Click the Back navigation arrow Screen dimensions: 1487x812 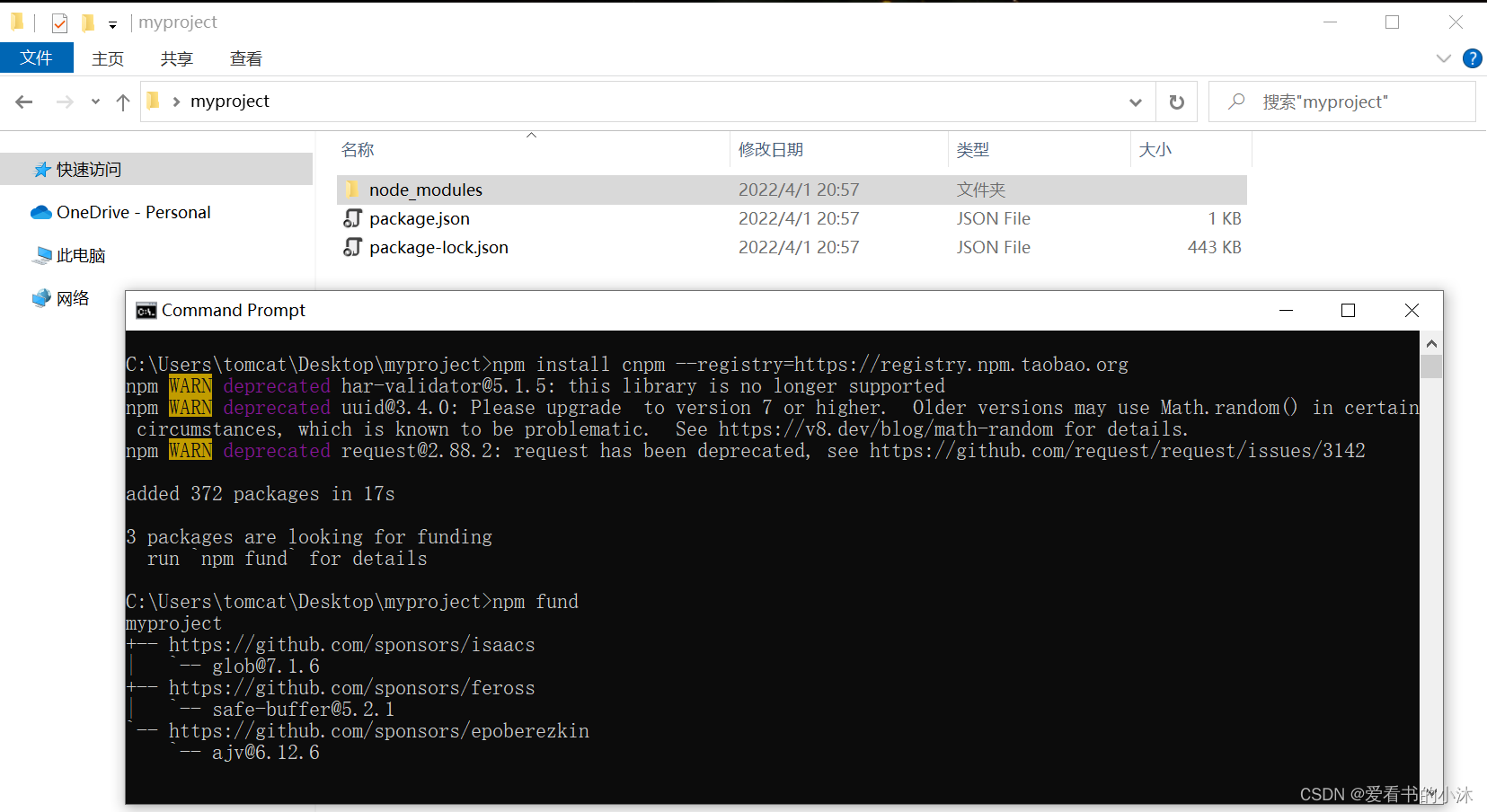point(24,101)
